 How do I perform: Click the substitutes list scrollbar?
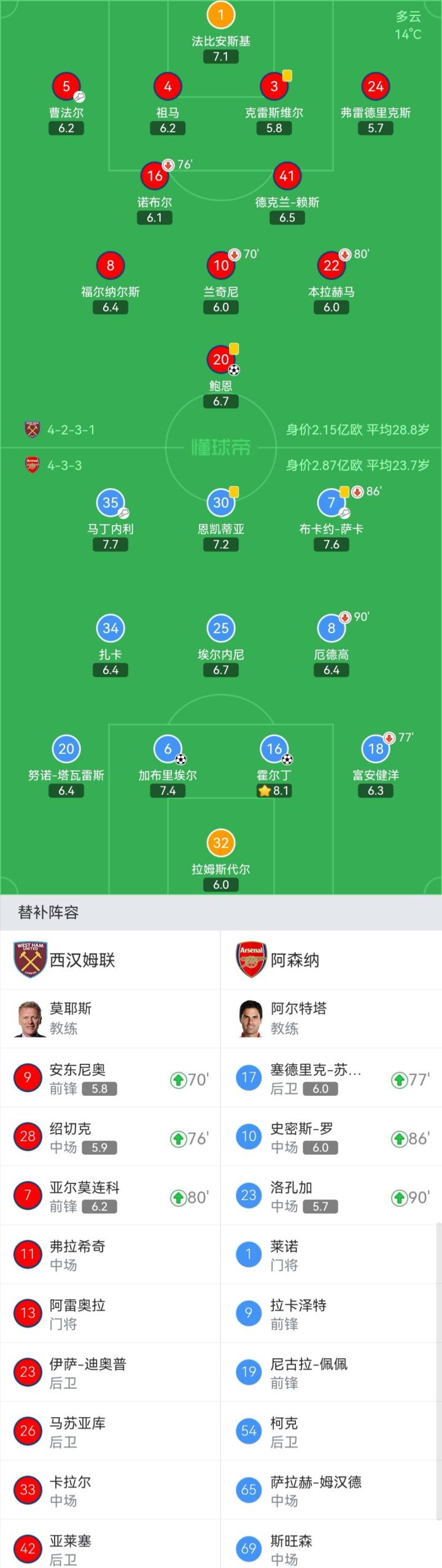(438, 1393)
